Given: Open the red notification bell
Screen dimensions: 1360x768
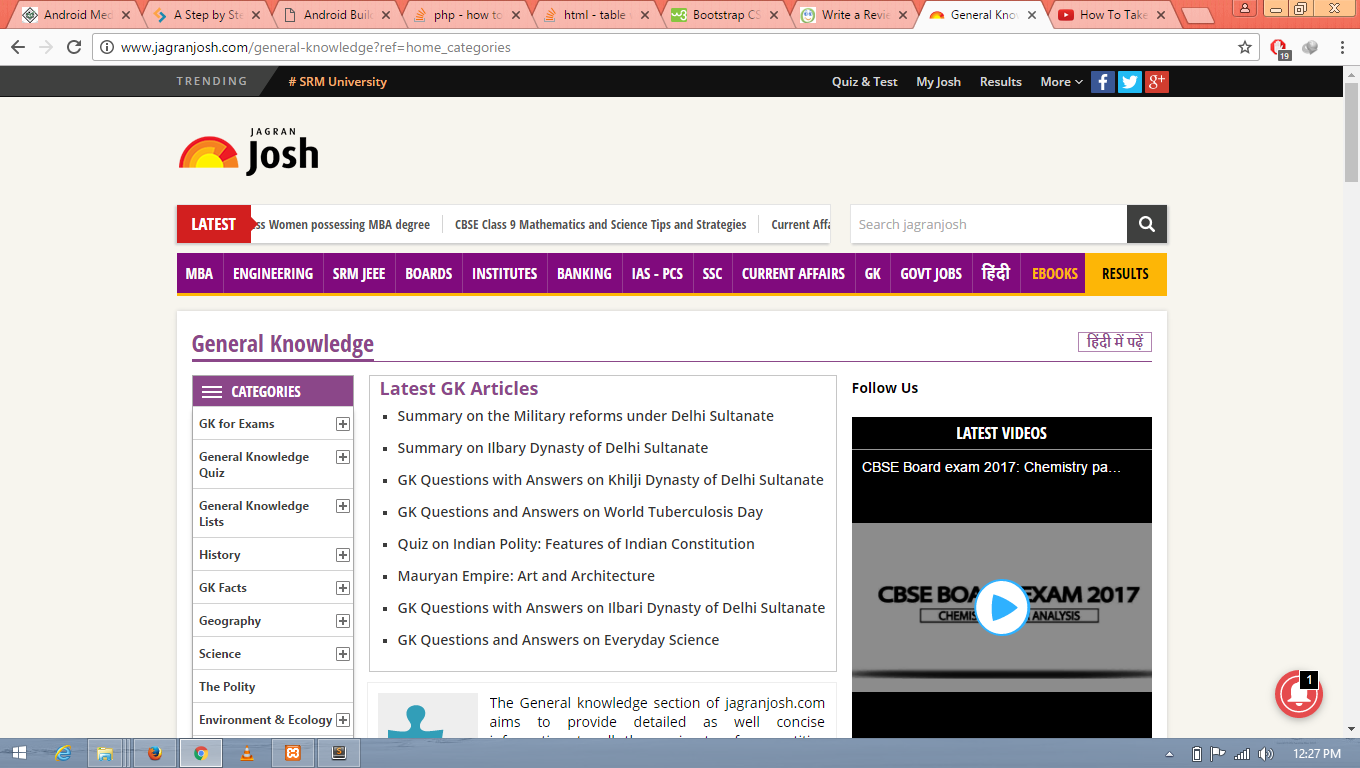Looking at the screenshot, I should 1299,694.
